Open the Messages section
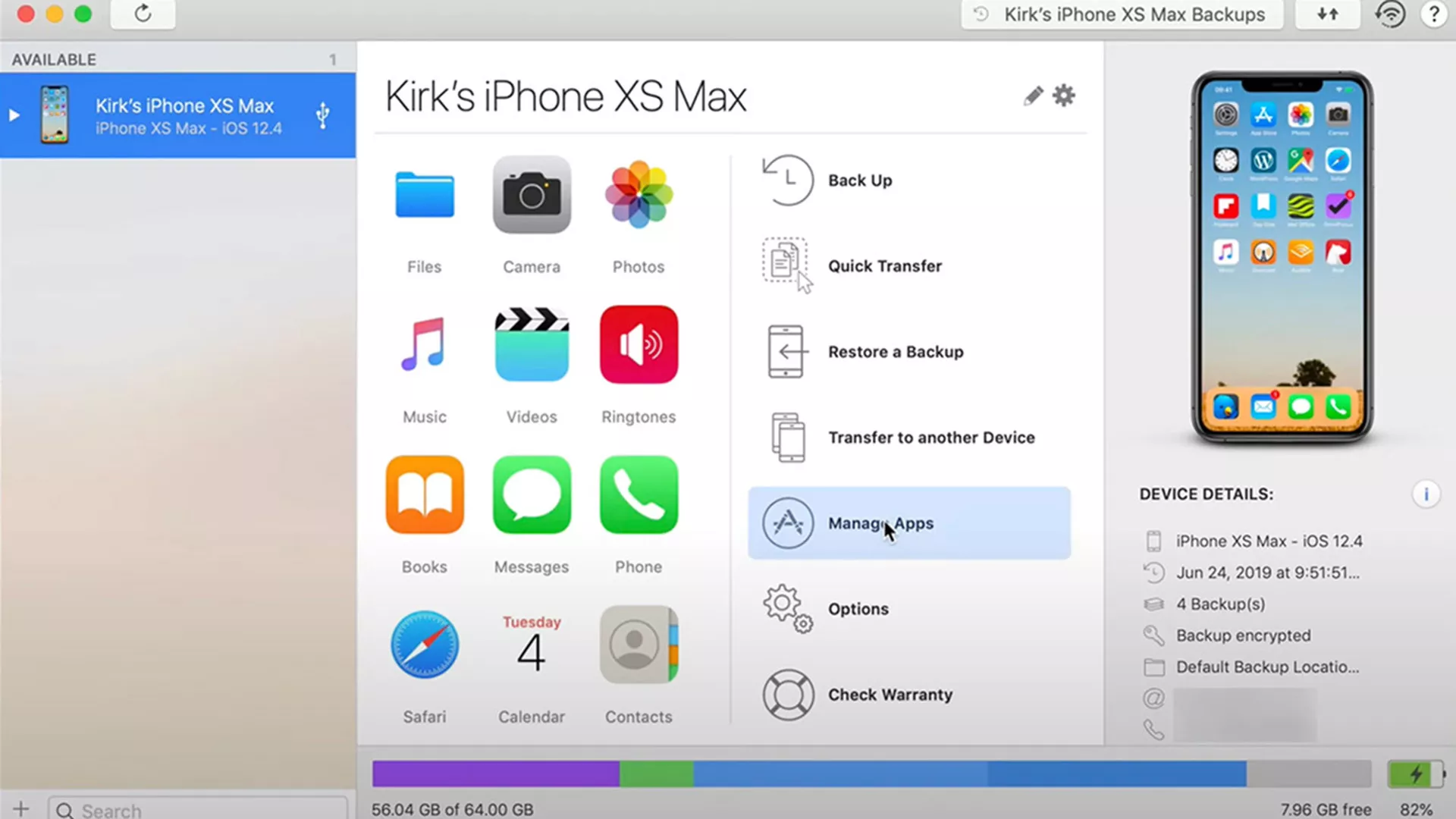The width and height of the screenshot is (1456, 819). pos(531,515)
